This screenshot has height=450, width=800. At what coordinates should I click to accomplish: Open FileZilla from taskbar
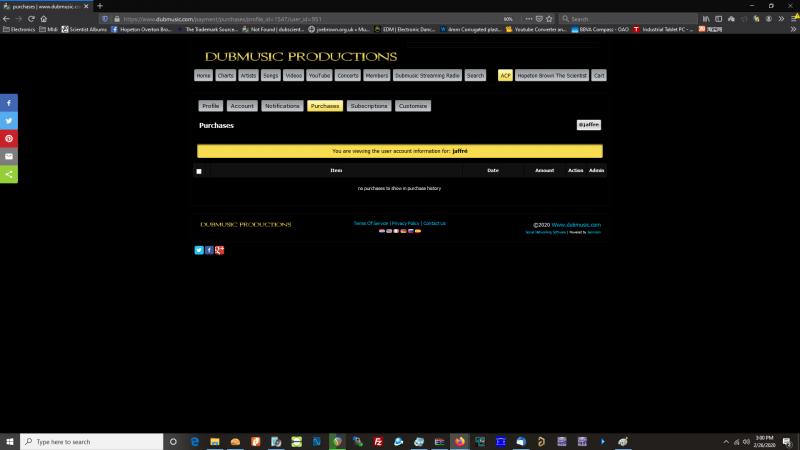pyautogui.click(x=378, y=441)
